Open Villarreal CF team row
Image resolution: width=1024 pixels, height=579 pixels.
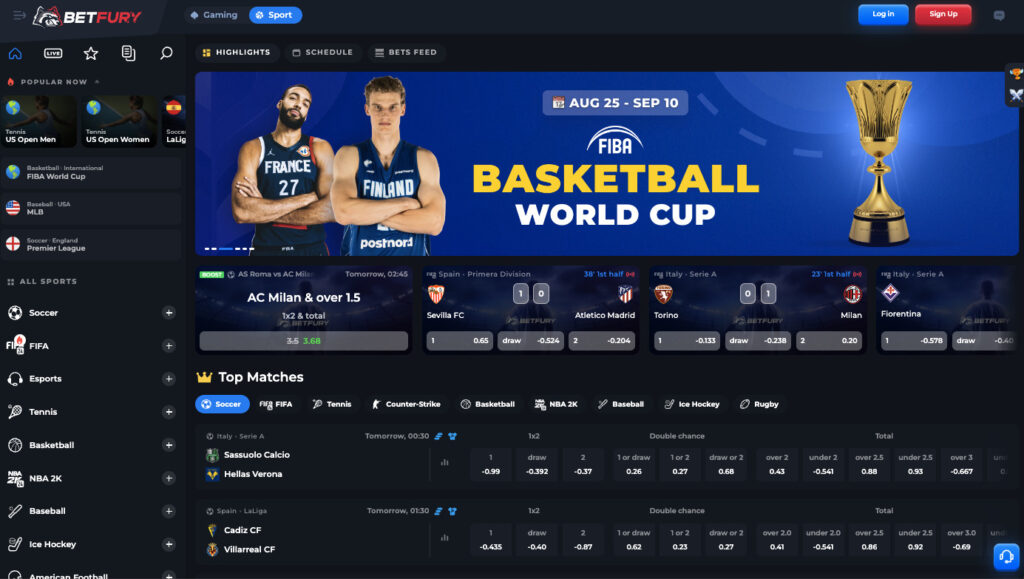[x=249, y=550]
